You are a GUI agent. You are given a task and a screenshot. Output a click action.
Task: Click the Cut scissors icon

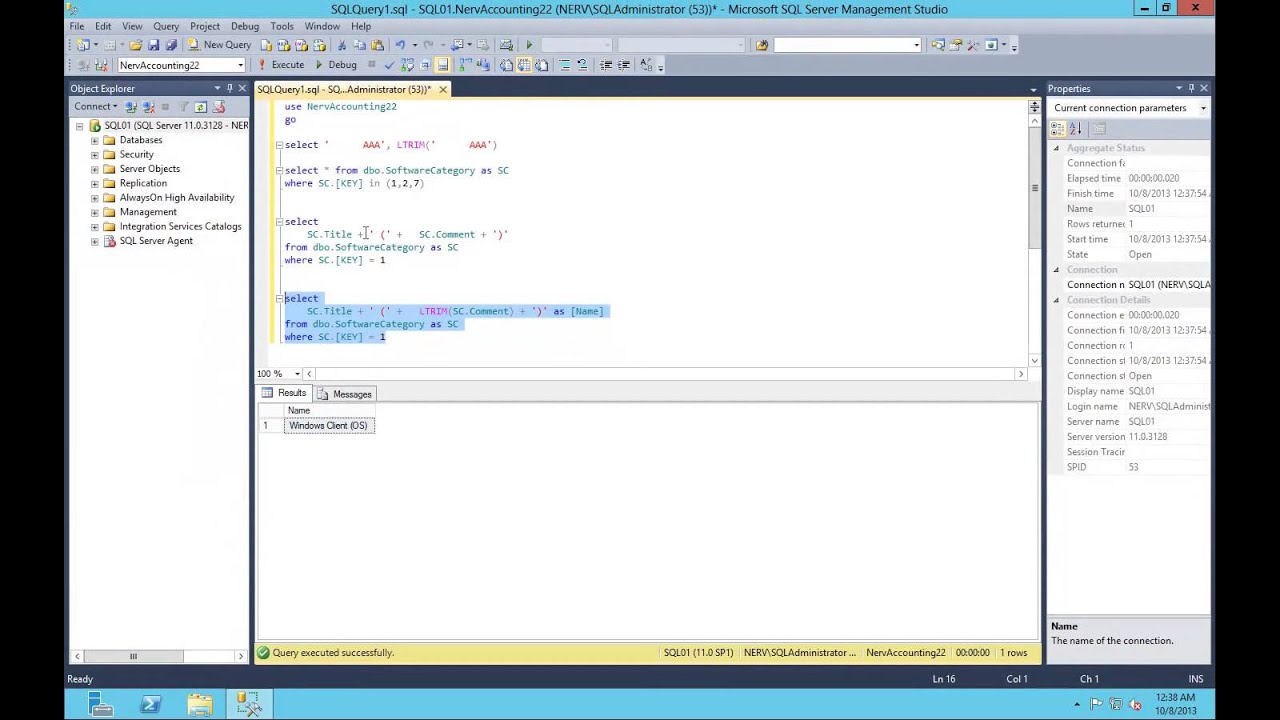pyautogui.click(x=342, y=45)
